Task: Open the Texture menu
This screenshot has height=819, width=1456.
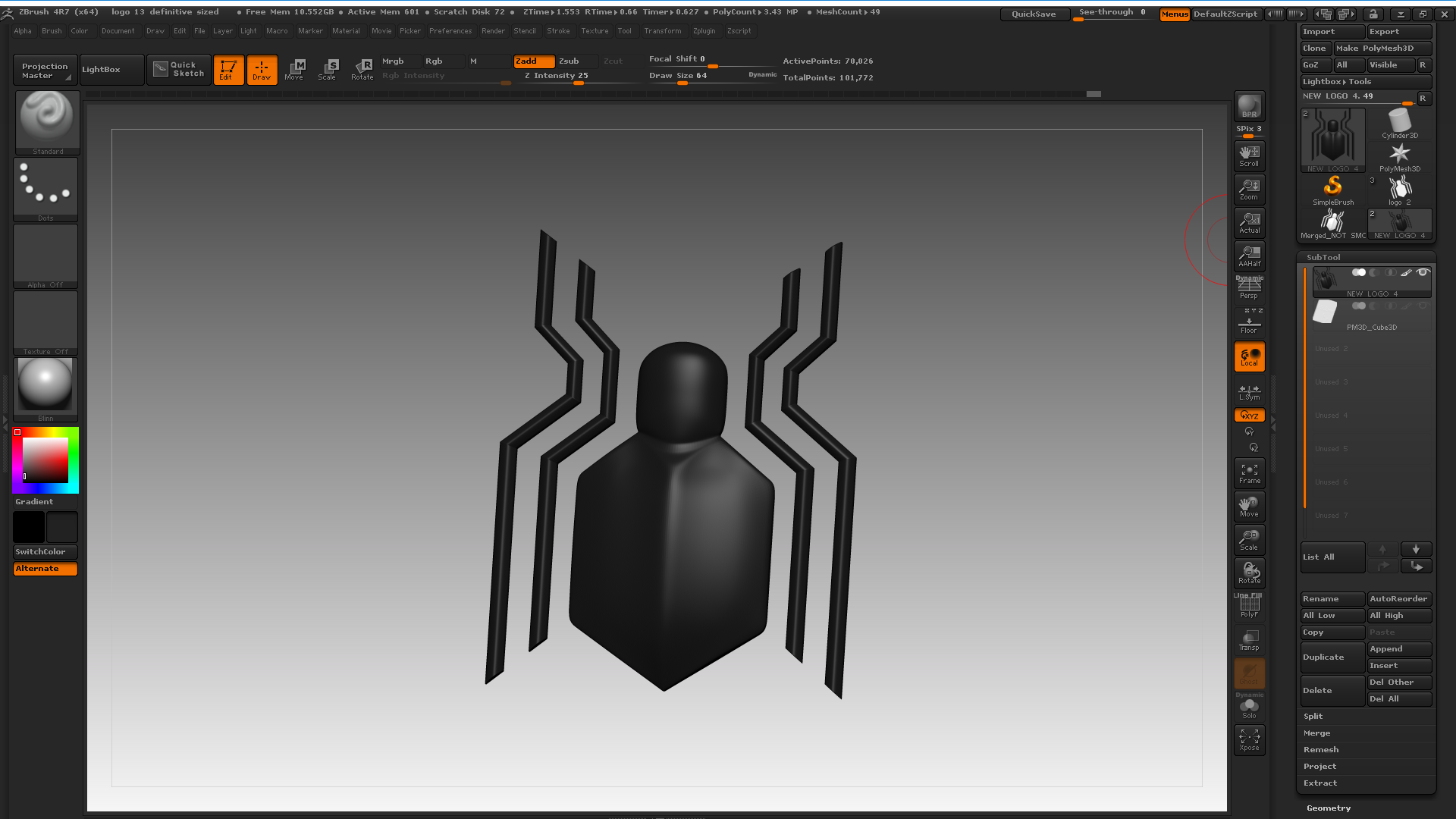Action: [x=595, y=31]
